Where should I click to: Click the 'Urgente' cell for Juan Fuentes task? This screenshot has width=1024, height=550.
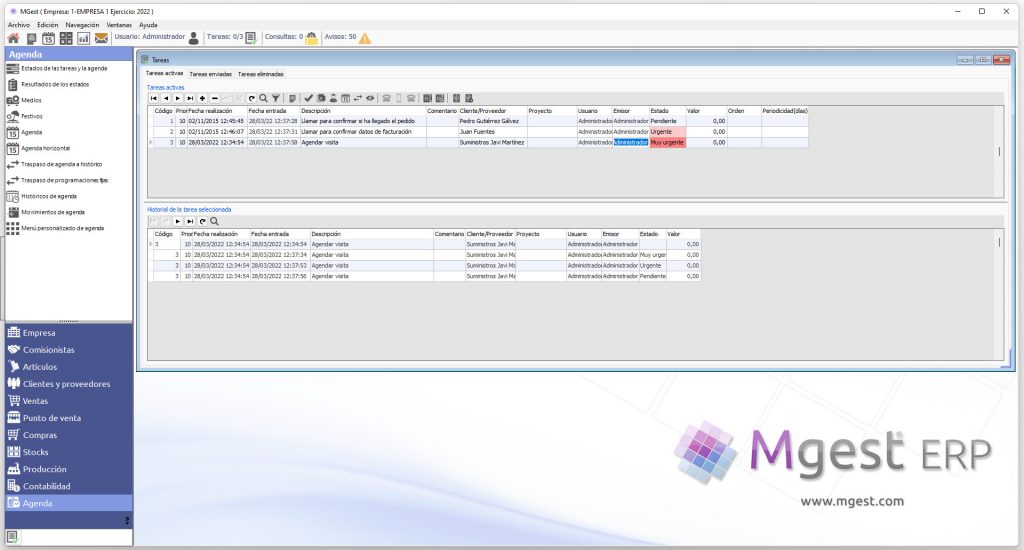(x=667, y=132)
